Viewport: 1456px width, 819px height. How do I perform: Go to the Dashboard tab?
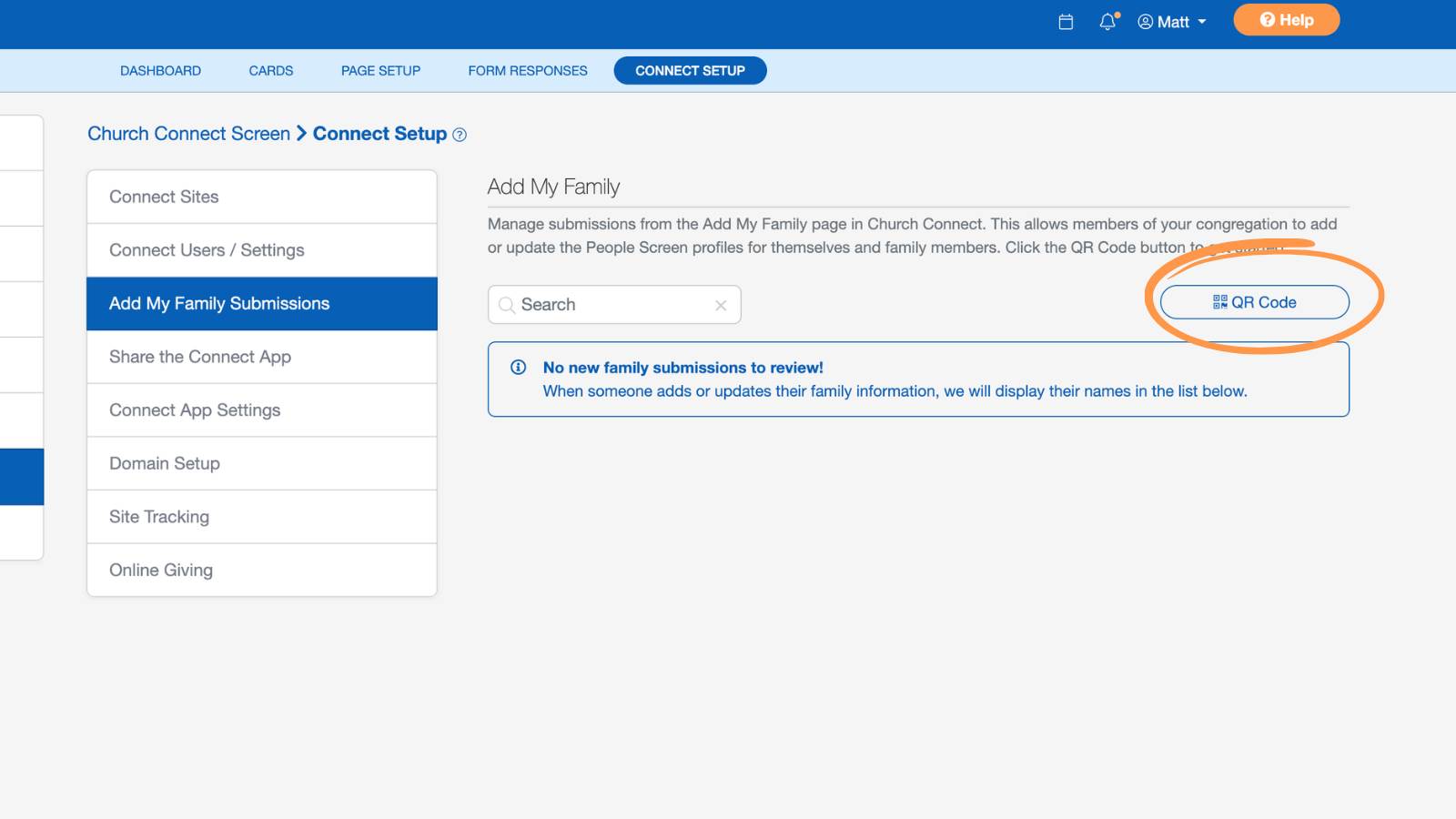click(160, 71)
